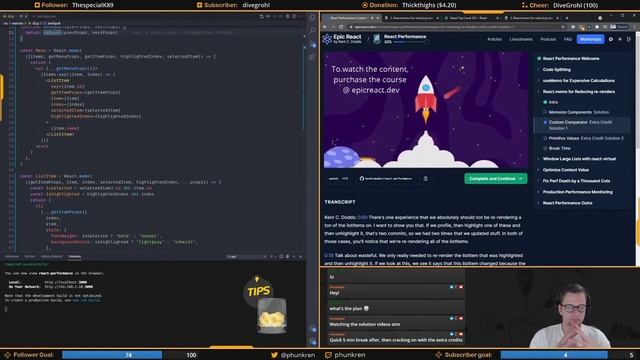This screenshot has height=360, width=640.
Task: Collapse React.memo for Reducing re-renders section
Action: point(578,92)
